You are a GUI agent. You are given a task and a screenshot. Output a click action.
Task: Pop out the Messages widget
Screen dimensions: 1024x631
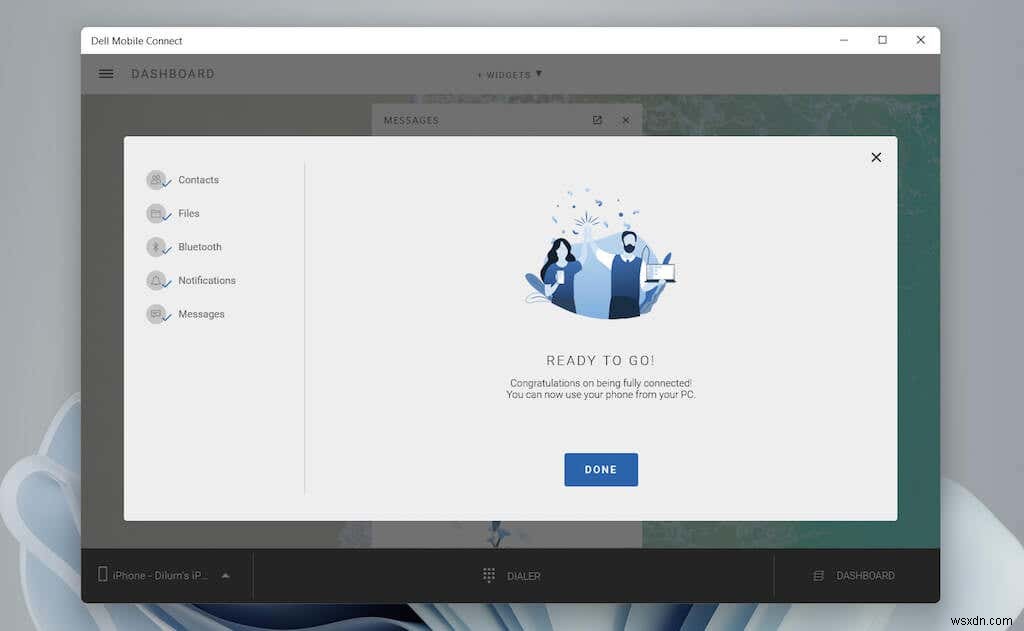[597, 119]
